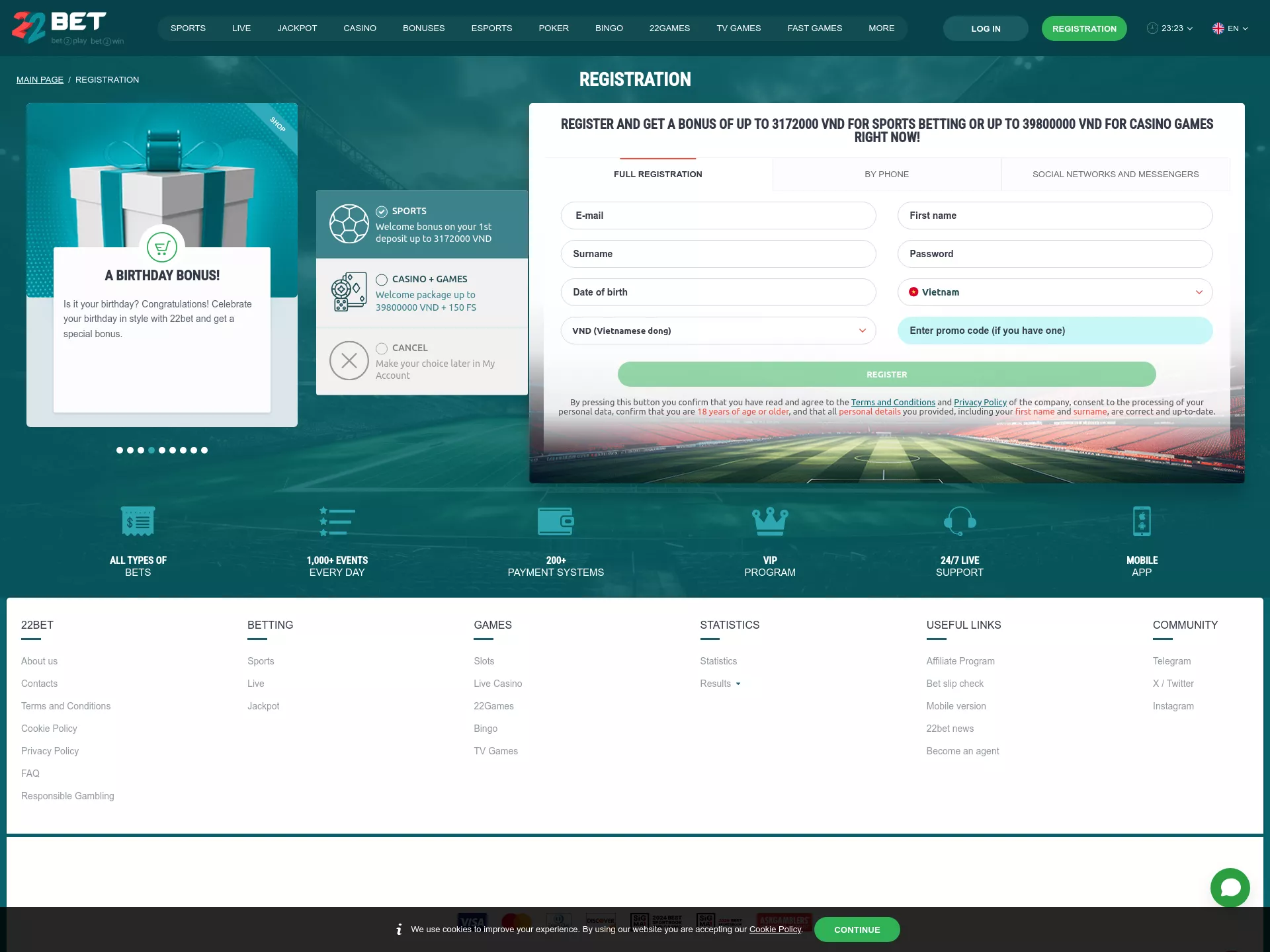Click the 1,000+ Events star list icon
This screenshot has height=952, width=1270.
point(337,522)
